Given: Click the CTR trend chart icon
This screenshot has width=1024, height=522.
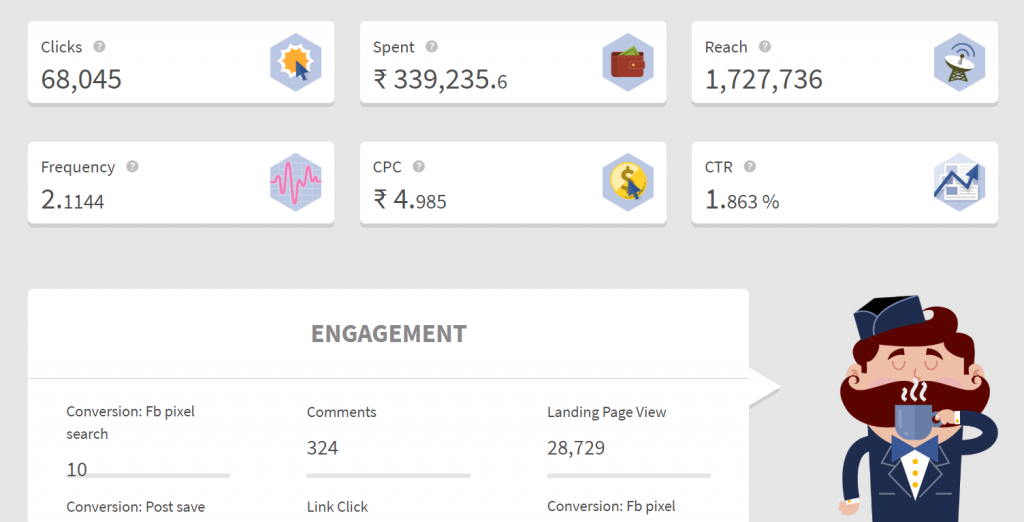Looking at the screenshot, I should 959,182.
